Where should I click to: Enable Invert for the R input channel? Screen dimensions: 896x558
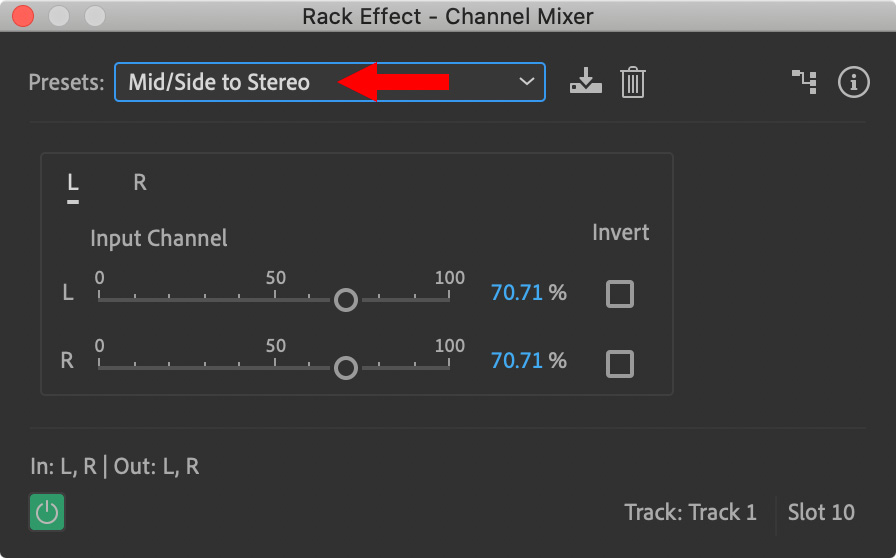coord(620,364)
